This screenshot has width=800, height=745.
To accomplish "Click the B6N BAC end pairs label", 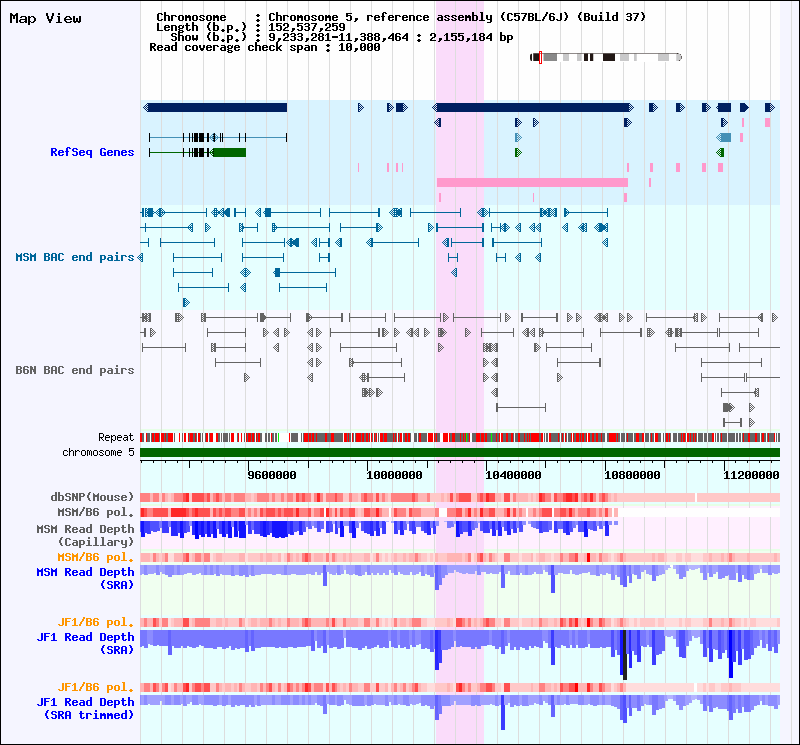I will [x=75, y=370].
